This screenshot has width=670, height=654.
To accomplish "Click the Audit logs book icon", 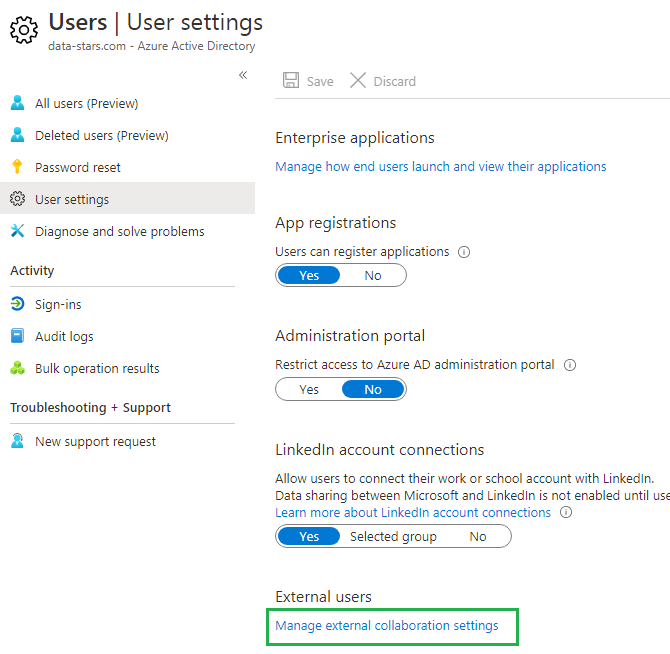I will pos(17,336).
